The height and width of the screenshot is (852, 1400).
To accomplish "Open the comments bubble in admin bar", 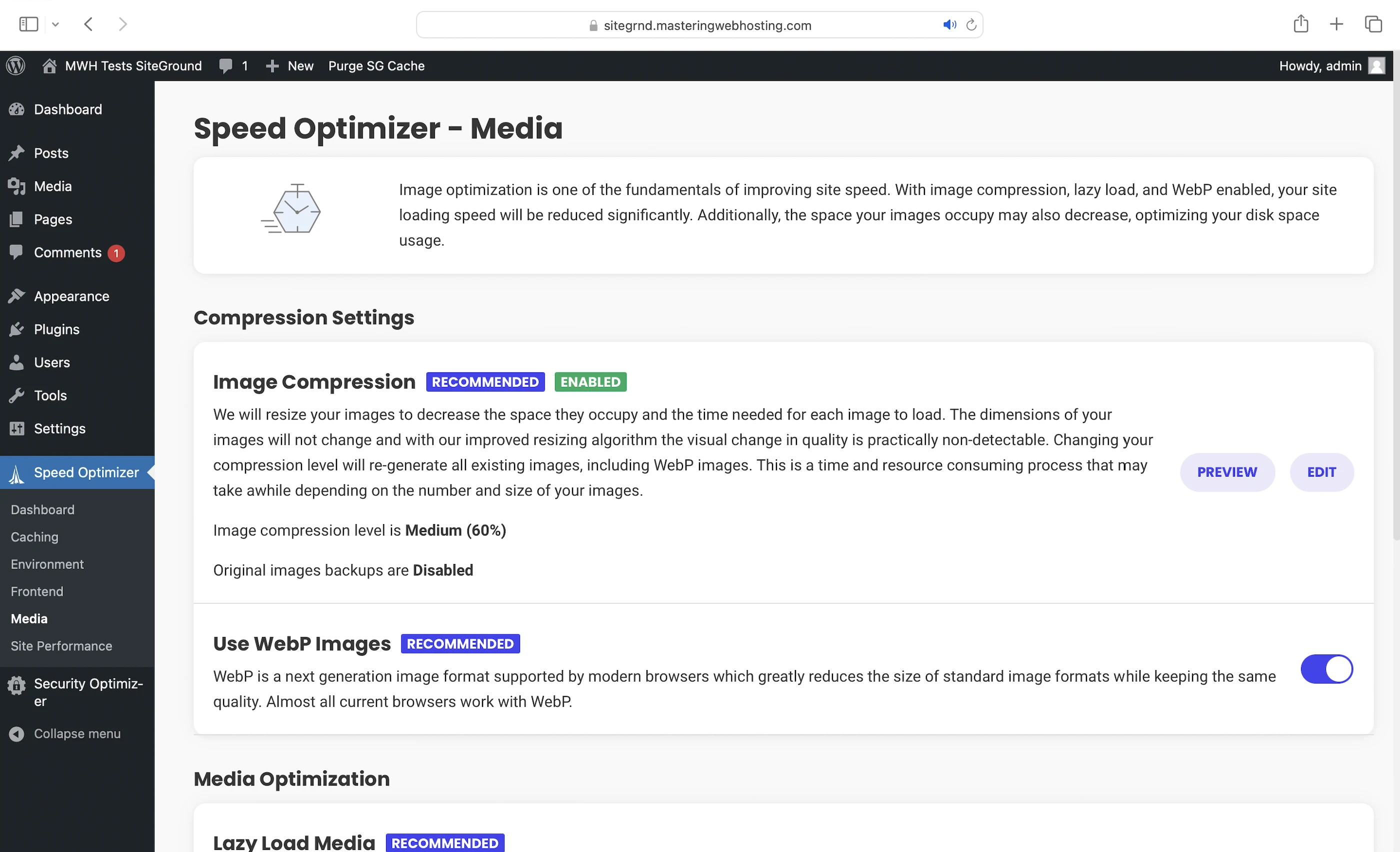I will click(233, 66).
